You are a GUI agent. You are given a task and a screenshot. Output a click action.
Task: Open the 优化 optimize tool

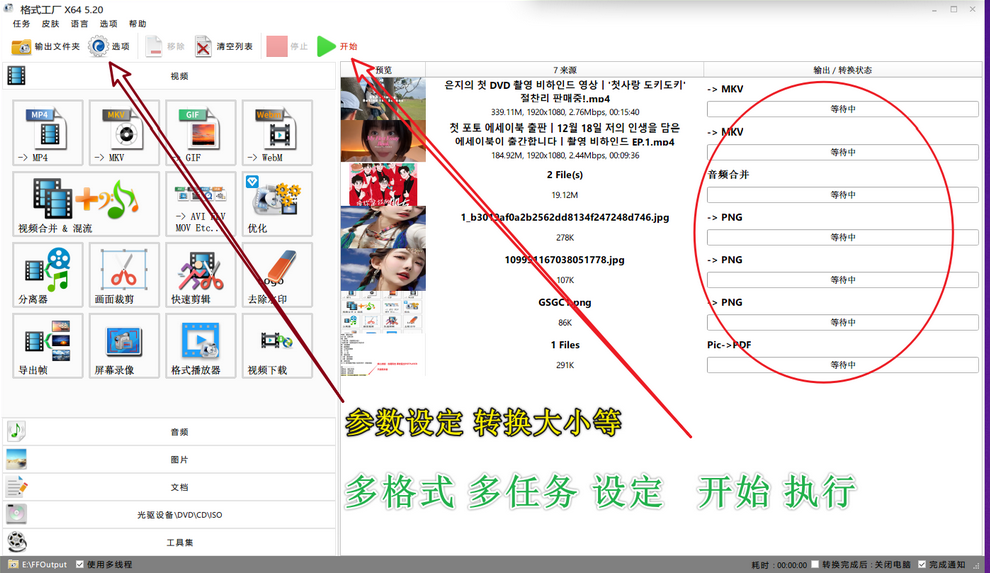pyautogui.click(x=277, y=203)
